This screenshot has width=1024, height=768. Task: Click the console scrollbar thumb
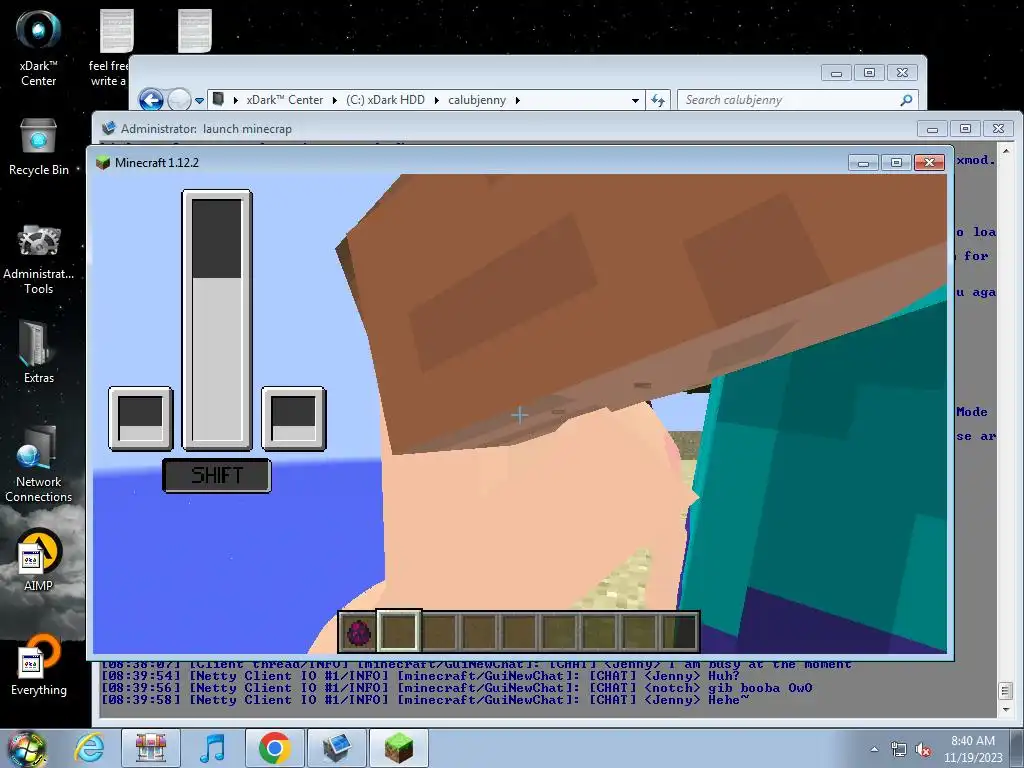pos(1006,690)
